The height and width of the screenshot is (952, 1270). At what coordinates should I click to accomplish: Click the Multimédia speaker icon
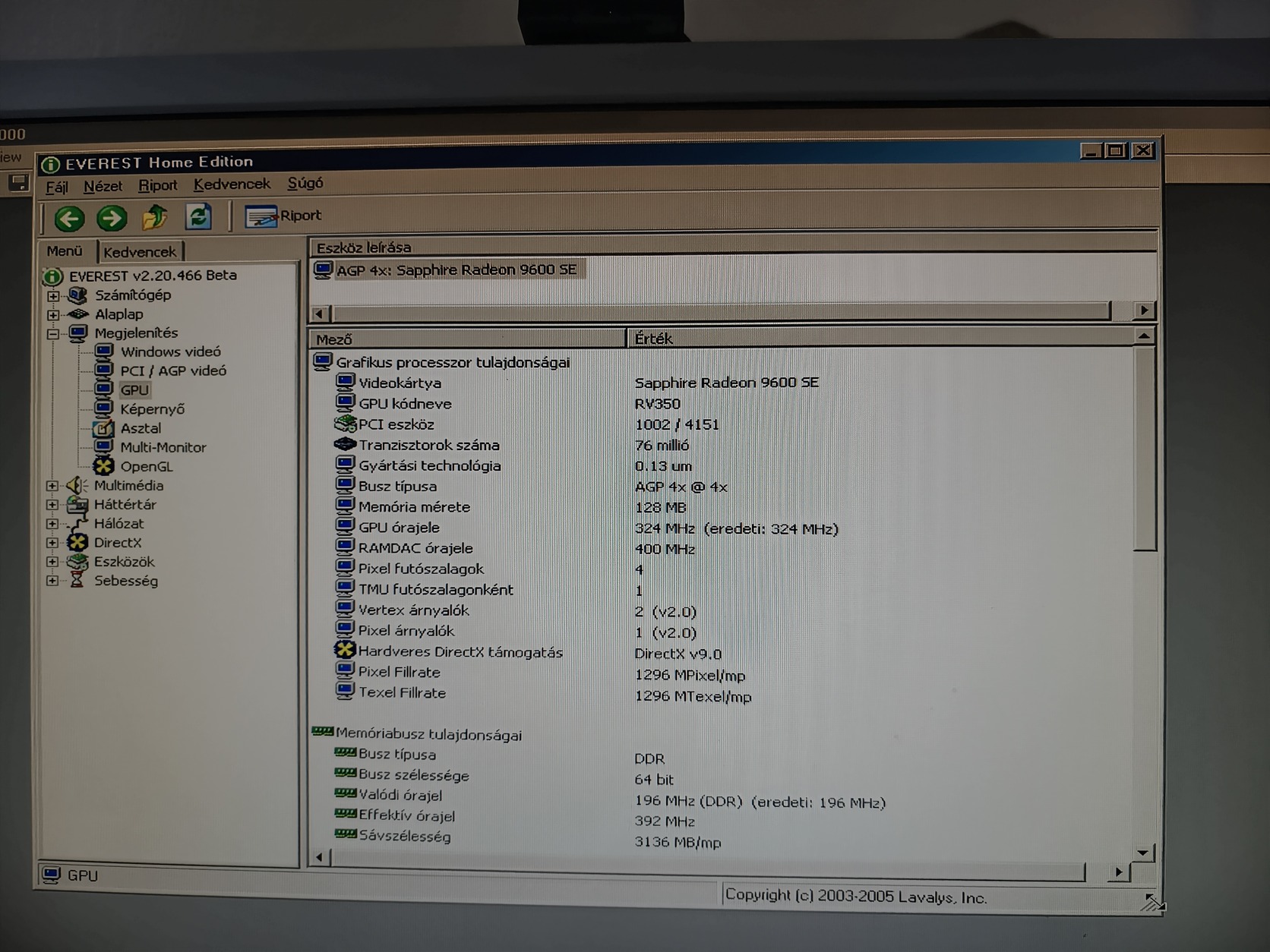point(77,486)
